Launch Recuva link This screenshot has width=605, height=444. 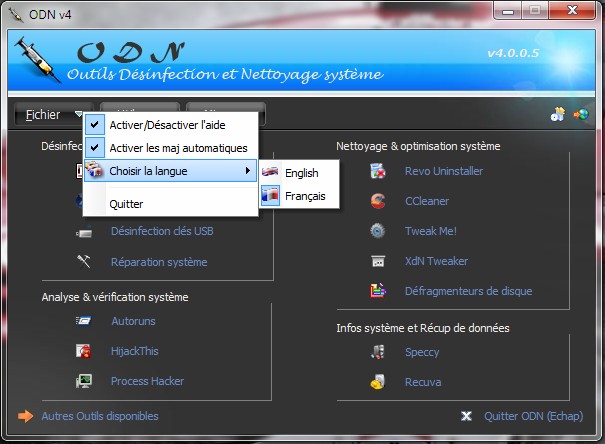pyautogui.click(x=423, y=382)
